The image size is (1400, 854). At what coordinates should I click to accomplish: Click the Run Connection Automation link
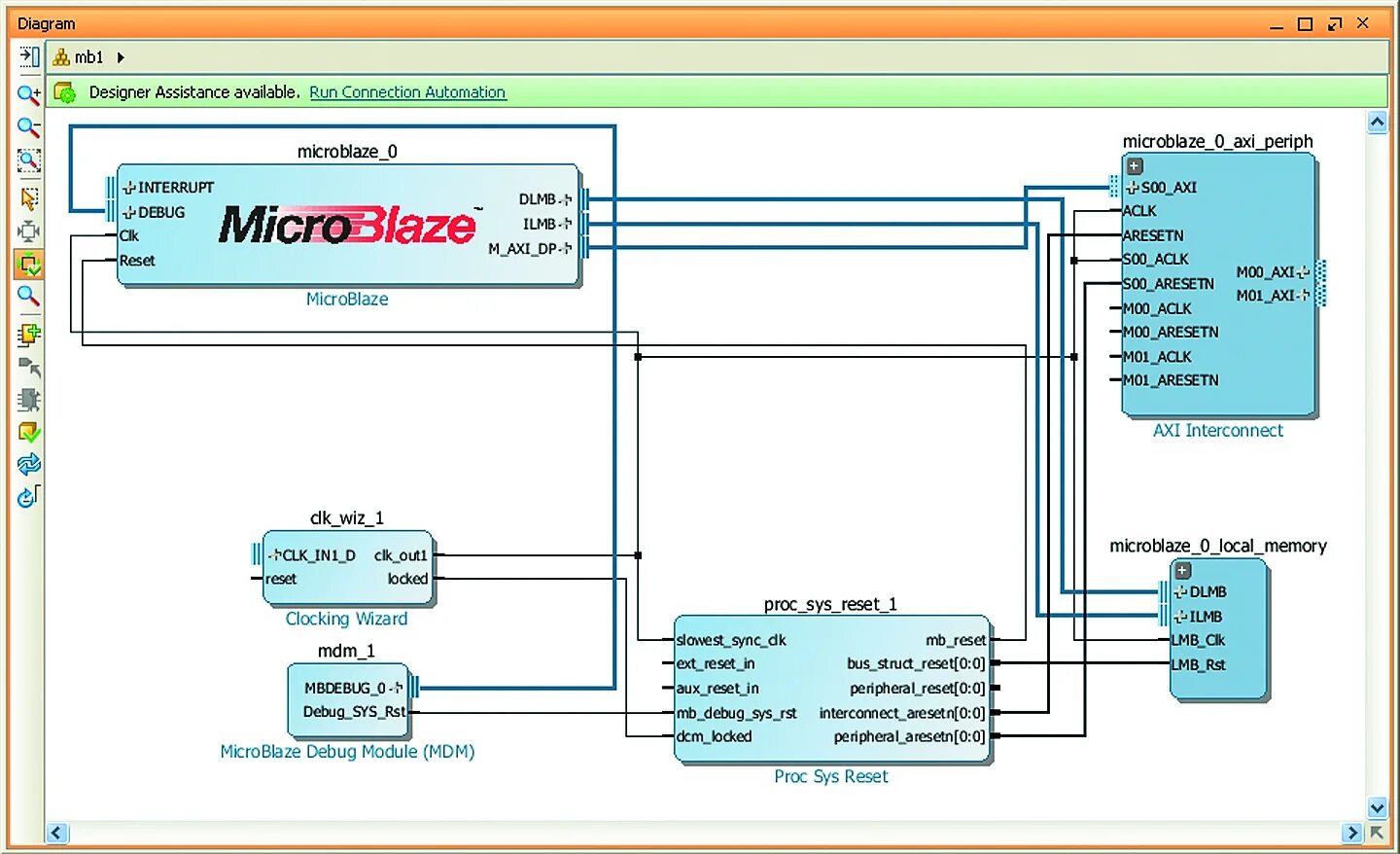(x=407, y=91)
